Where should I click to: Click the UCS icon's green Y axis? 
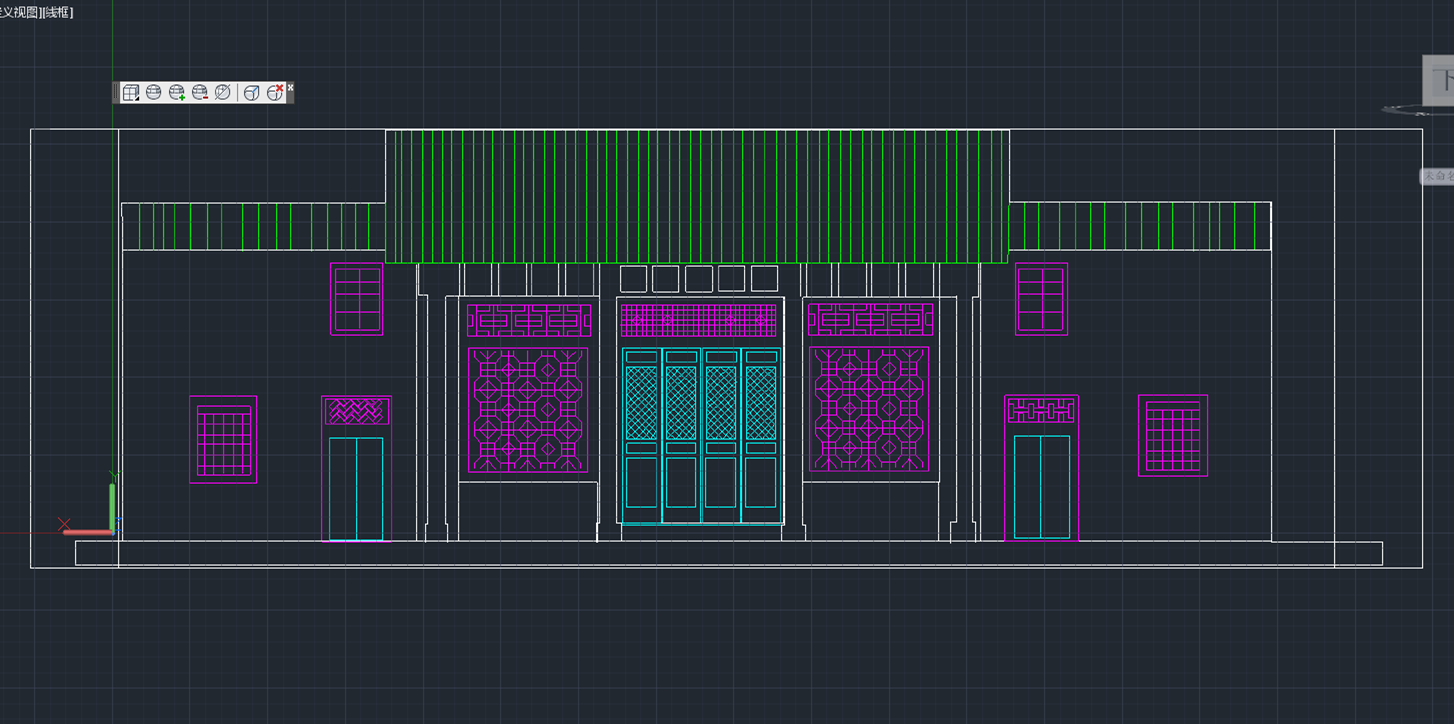tap(112, 505)
